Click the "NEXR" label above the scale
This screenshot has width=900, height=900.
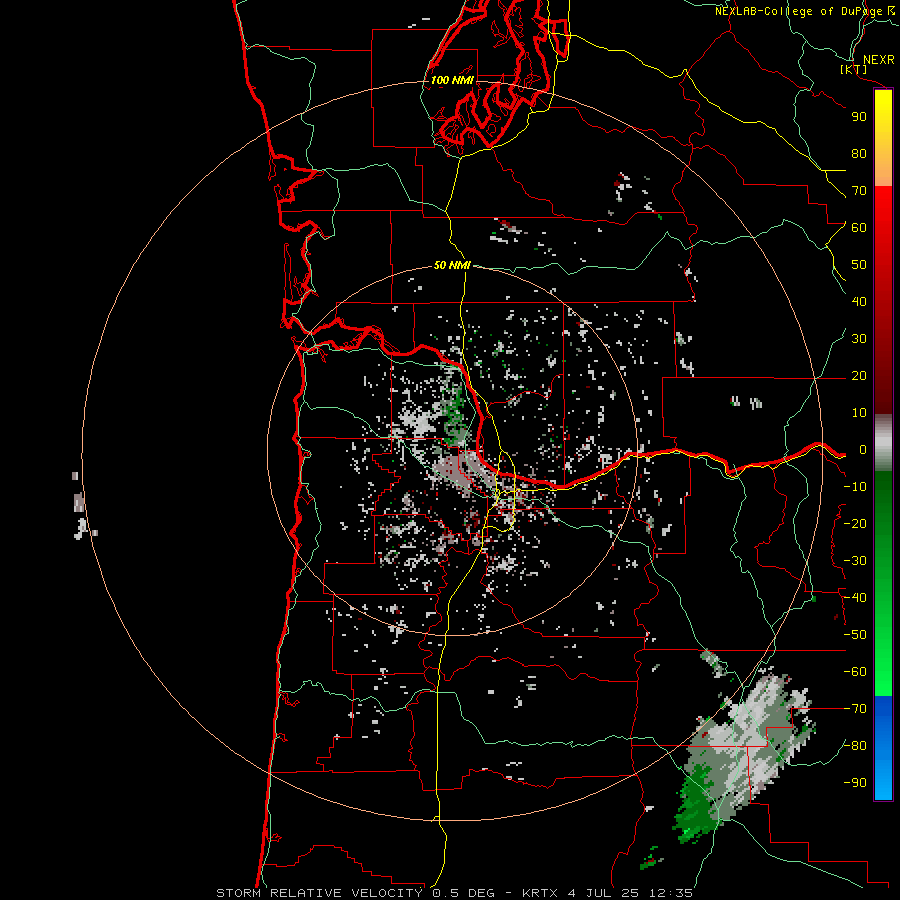pyautogui.click(x=878, y=60)
